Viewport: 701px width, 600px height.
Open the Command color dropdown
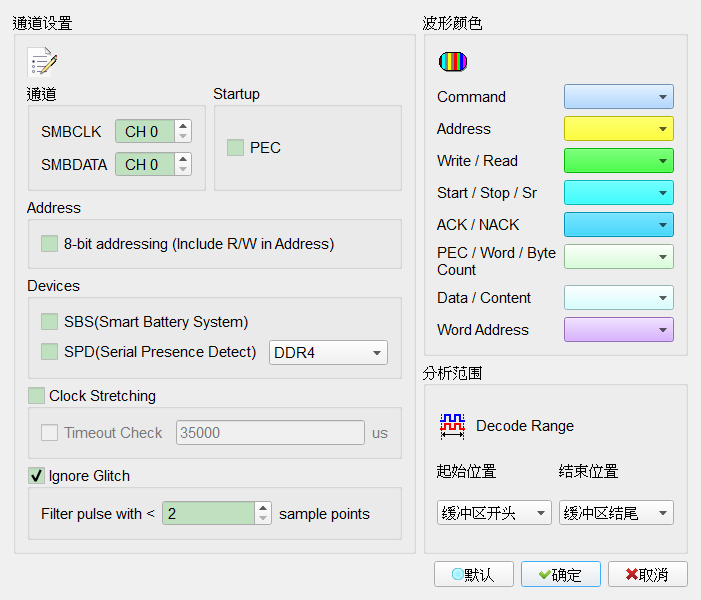(619, 97)
